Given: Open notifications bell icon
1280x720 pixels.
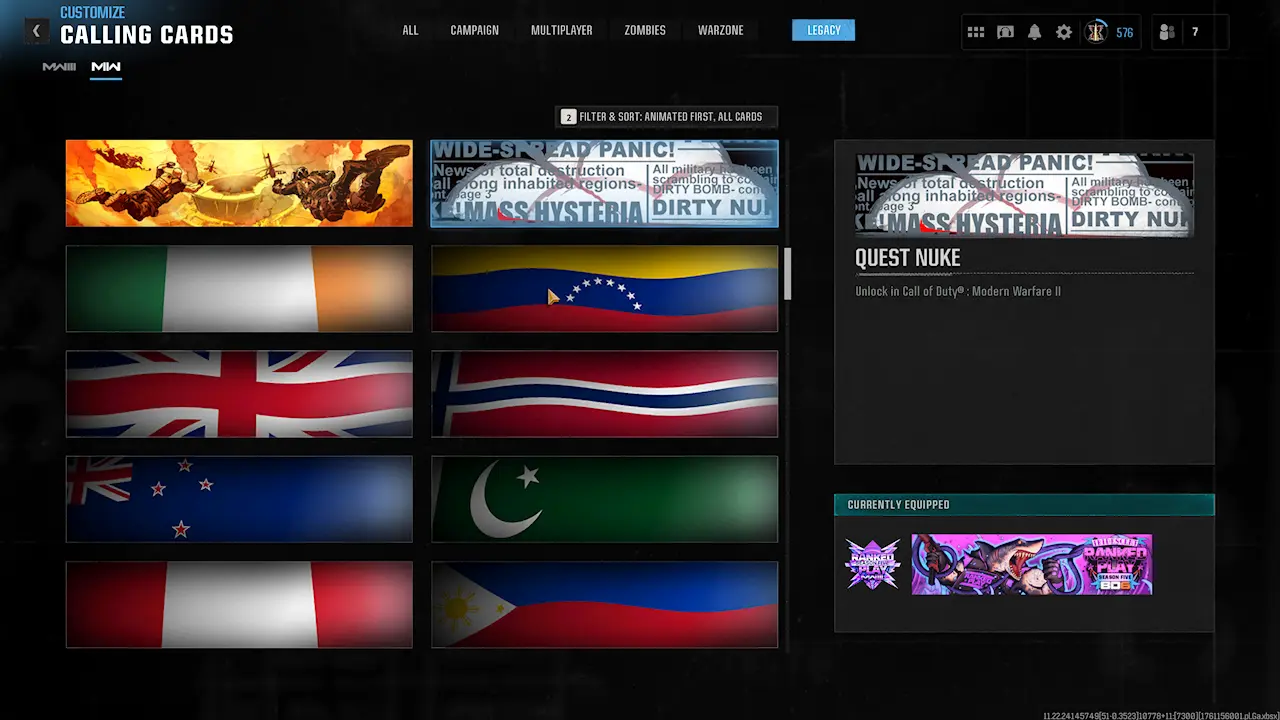Looking at the screenshot, I should click(1034, 32).
